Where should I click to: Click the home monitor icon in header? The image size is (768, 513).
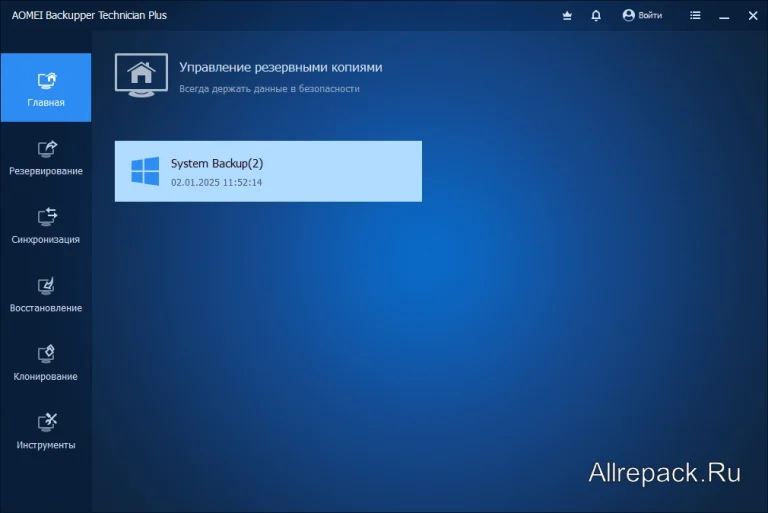tap(141, 75)
